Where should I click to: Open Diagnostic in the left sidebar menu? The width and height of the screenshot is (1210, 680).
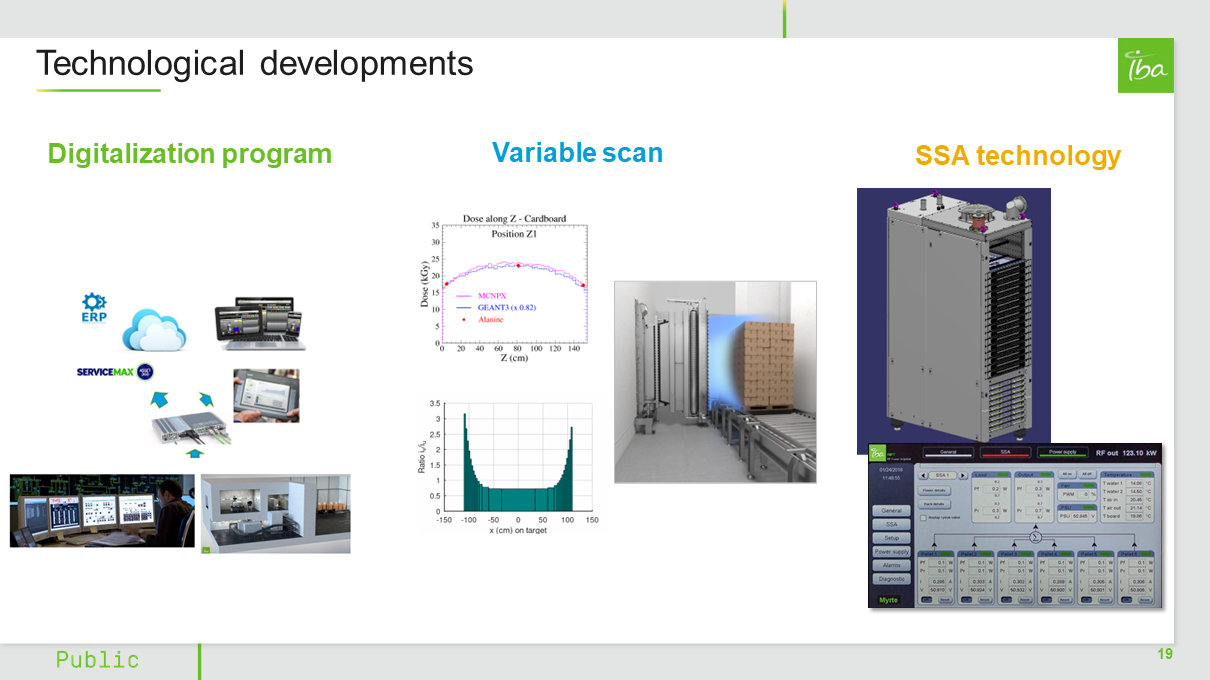[x=891, y=579]
